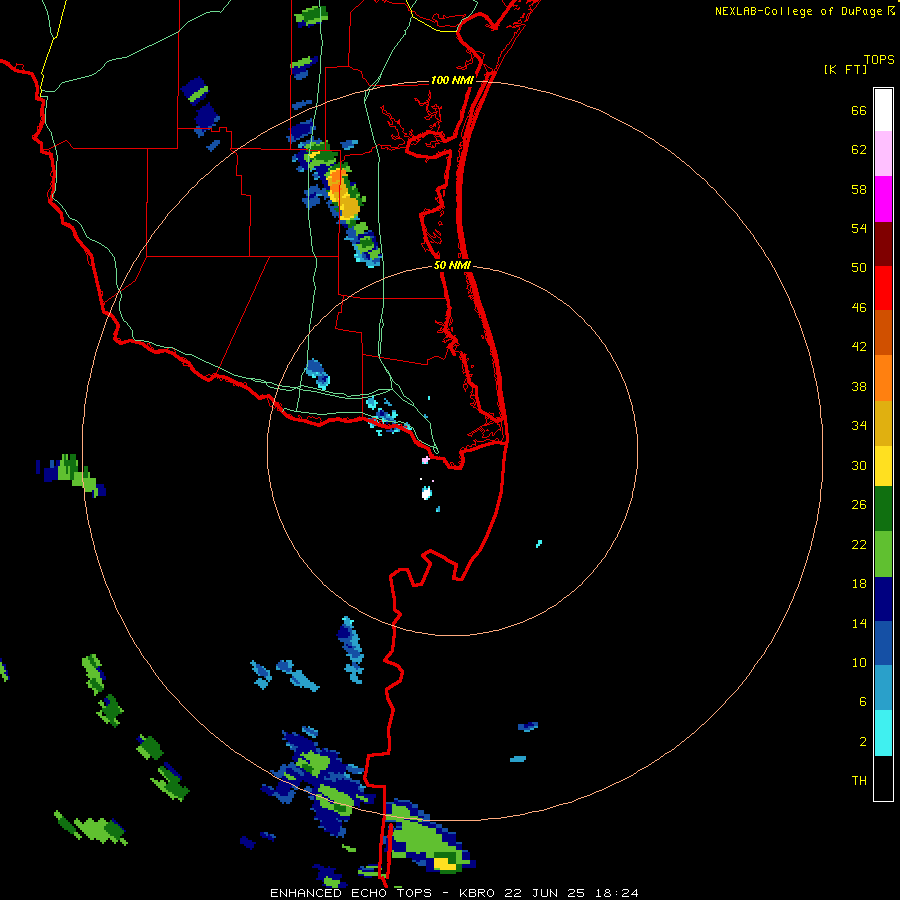Image resolution: width=900 pixels, height=900 pixels.
Task: Select the 50 legend value
Action: (859, 268)
